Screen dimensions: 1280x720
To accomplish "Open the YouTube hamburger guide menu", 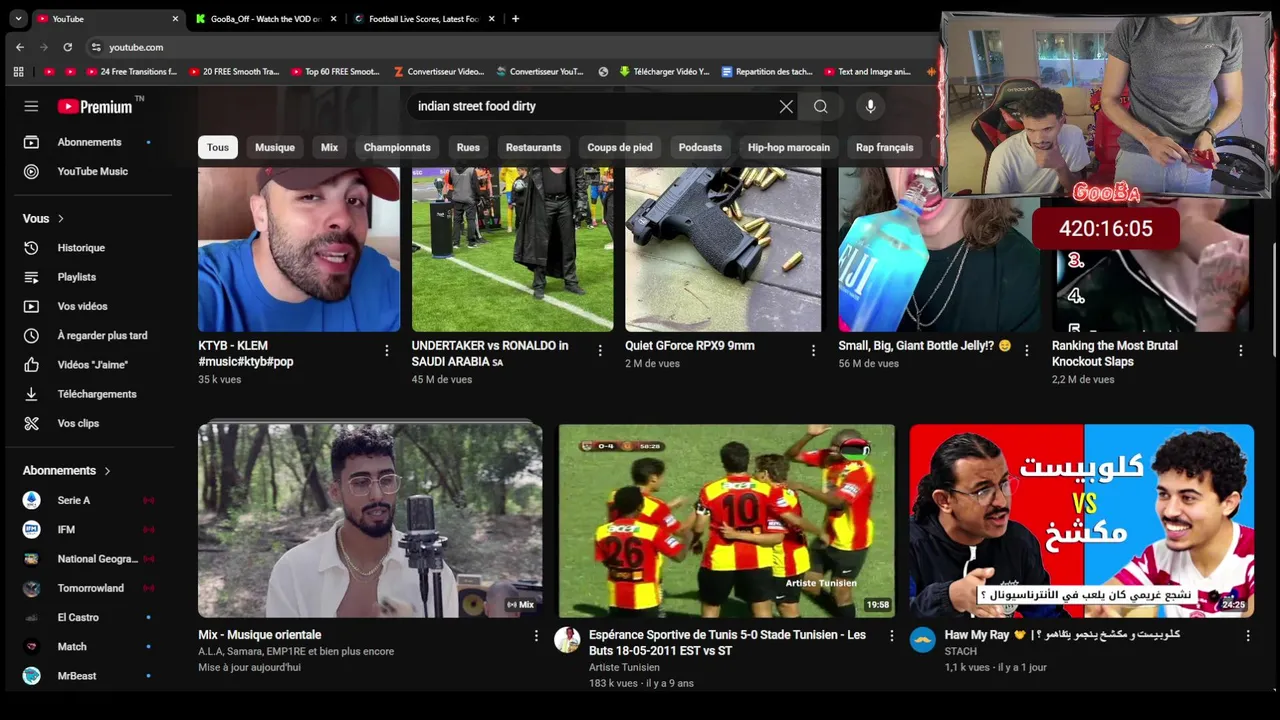I will (x=31, y=106).
